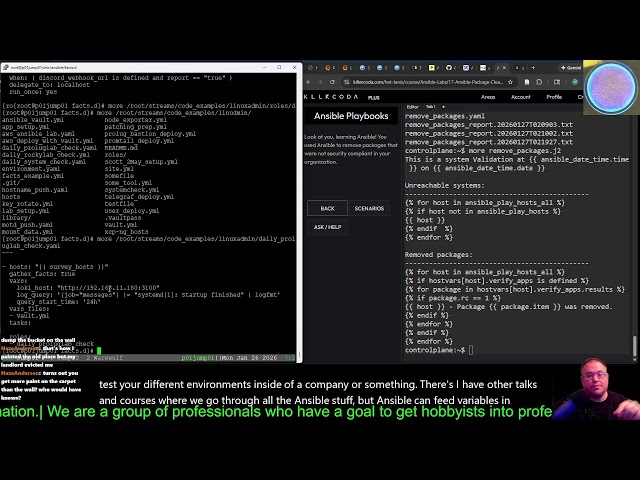The image size is (640, 480).
Task: Click 'key_rotate.yml' in the listing
Action: click(x=27, y=204)
